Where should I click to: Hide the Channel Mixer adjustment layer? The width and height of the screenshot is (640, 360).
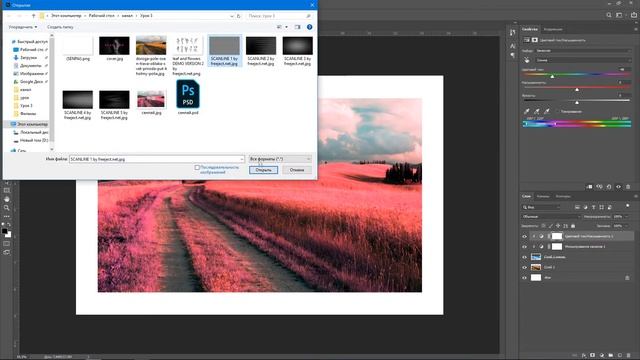point(524,247)
